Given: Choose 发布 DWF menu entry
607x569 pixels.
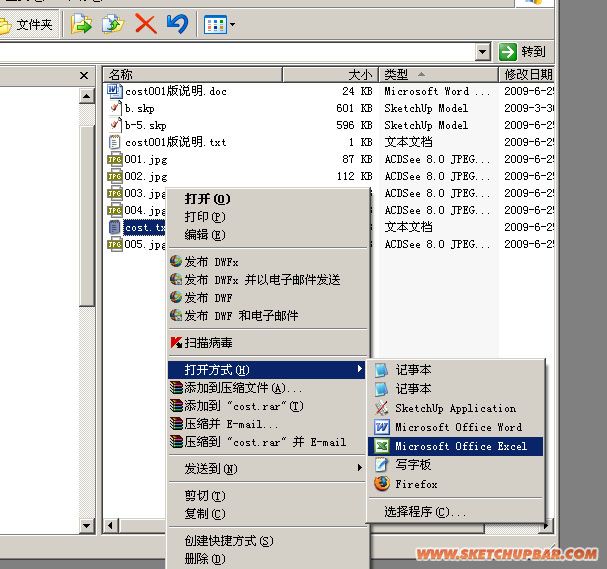Looking at the screenshot, I should (x=267, y=298).
